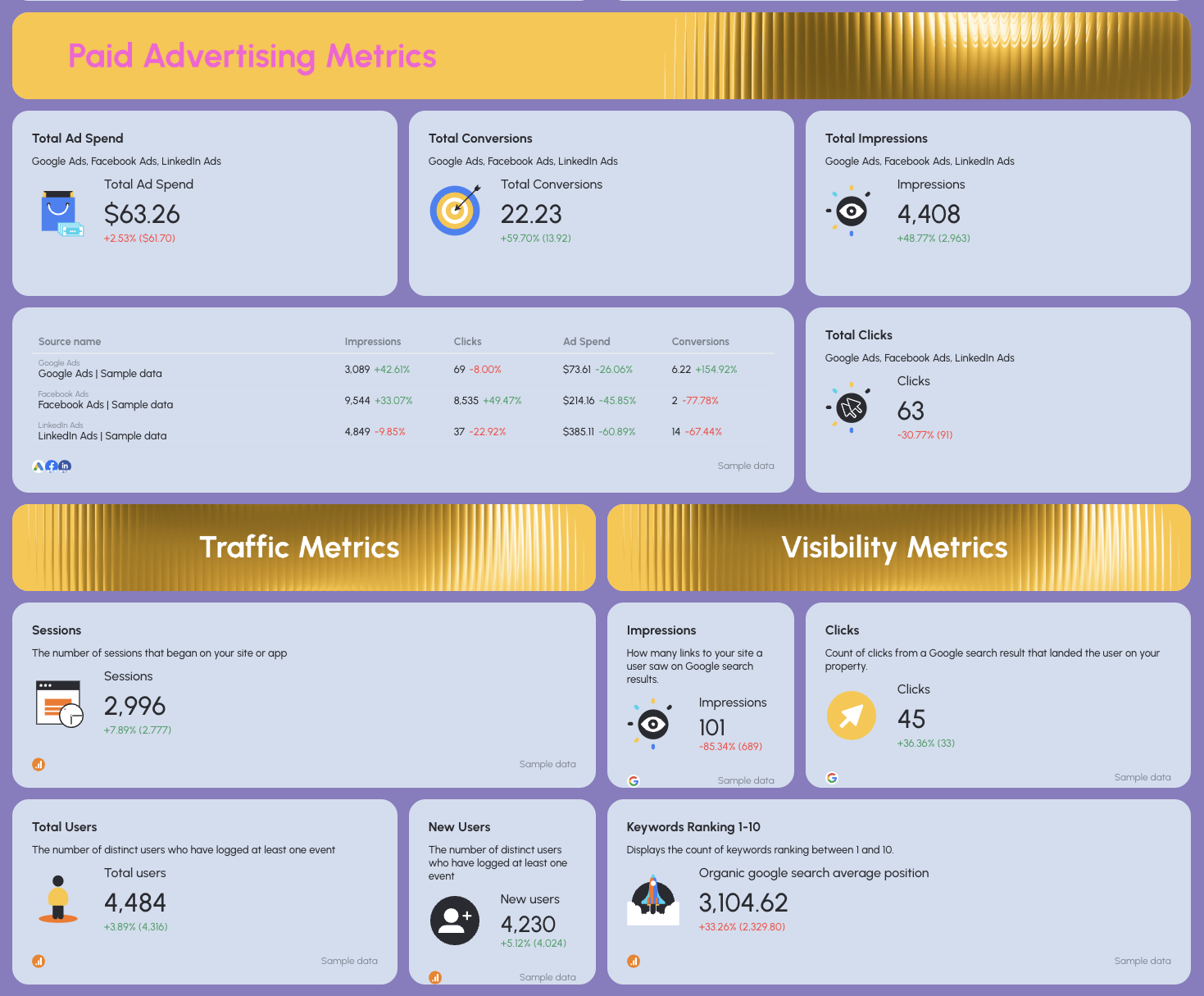The image size is (1204, 996).
Task: Click the Visibility Metrics section header
Action: (896, 547)
